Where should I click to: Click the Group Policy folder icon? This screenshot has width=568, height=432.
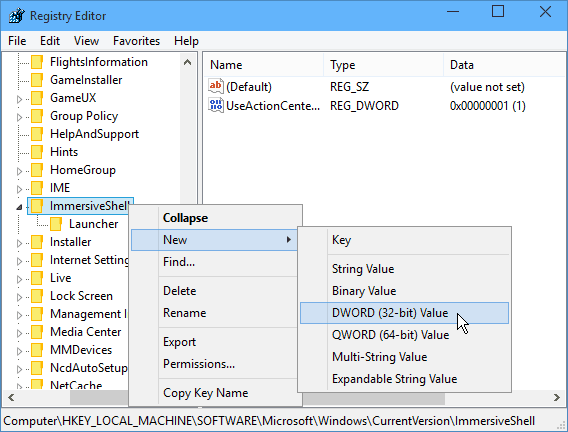click(37, 116)
